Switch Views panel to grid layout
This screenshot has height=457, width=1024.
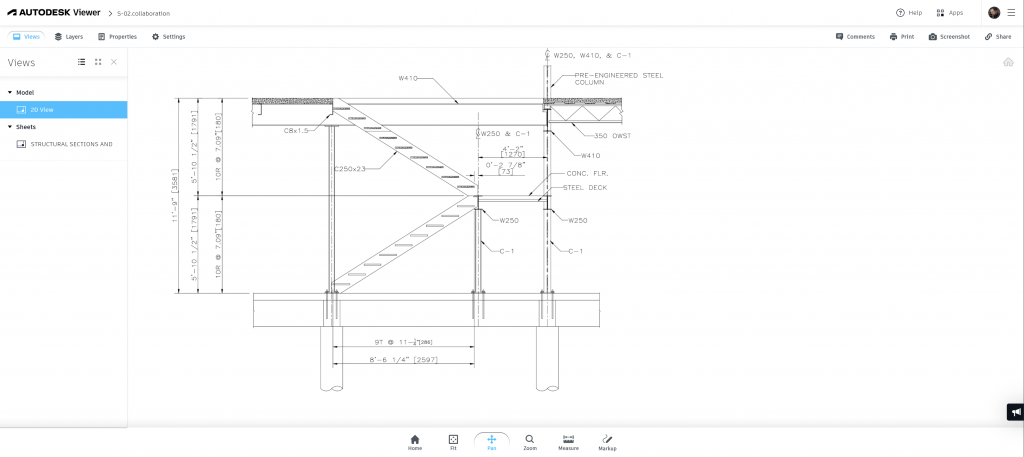point(98,62)
